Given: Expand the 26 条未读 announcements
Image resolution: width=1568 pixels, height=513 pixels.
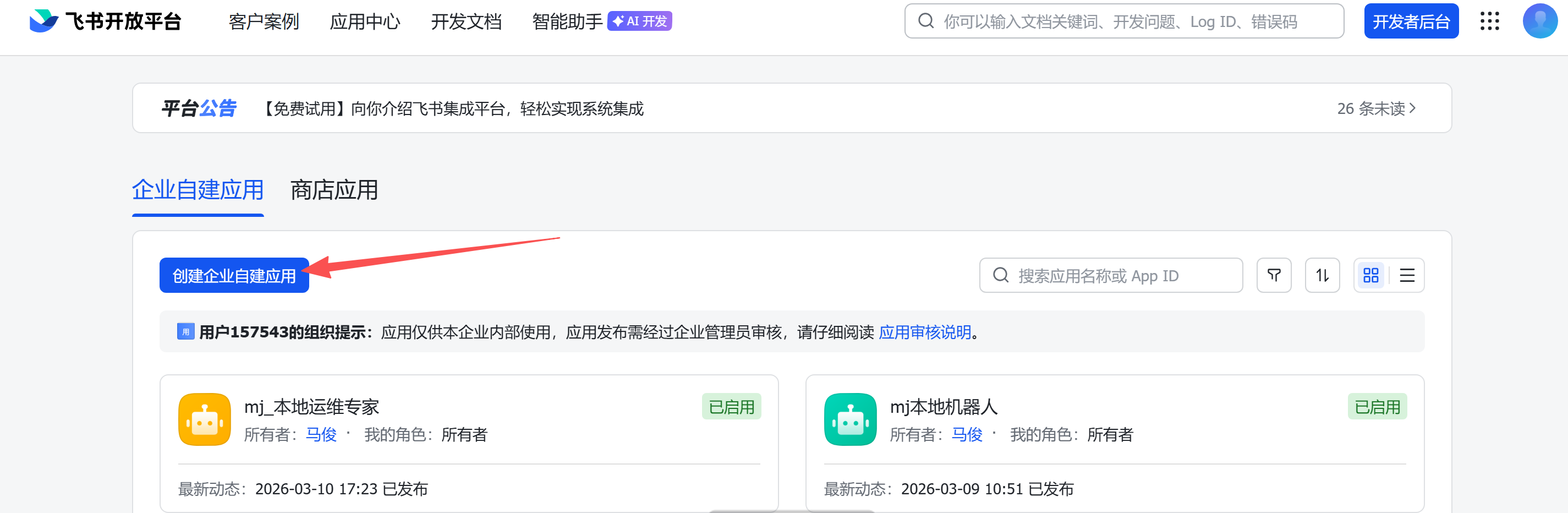Looking at the screenshot, I should (x=1376, y=108).
